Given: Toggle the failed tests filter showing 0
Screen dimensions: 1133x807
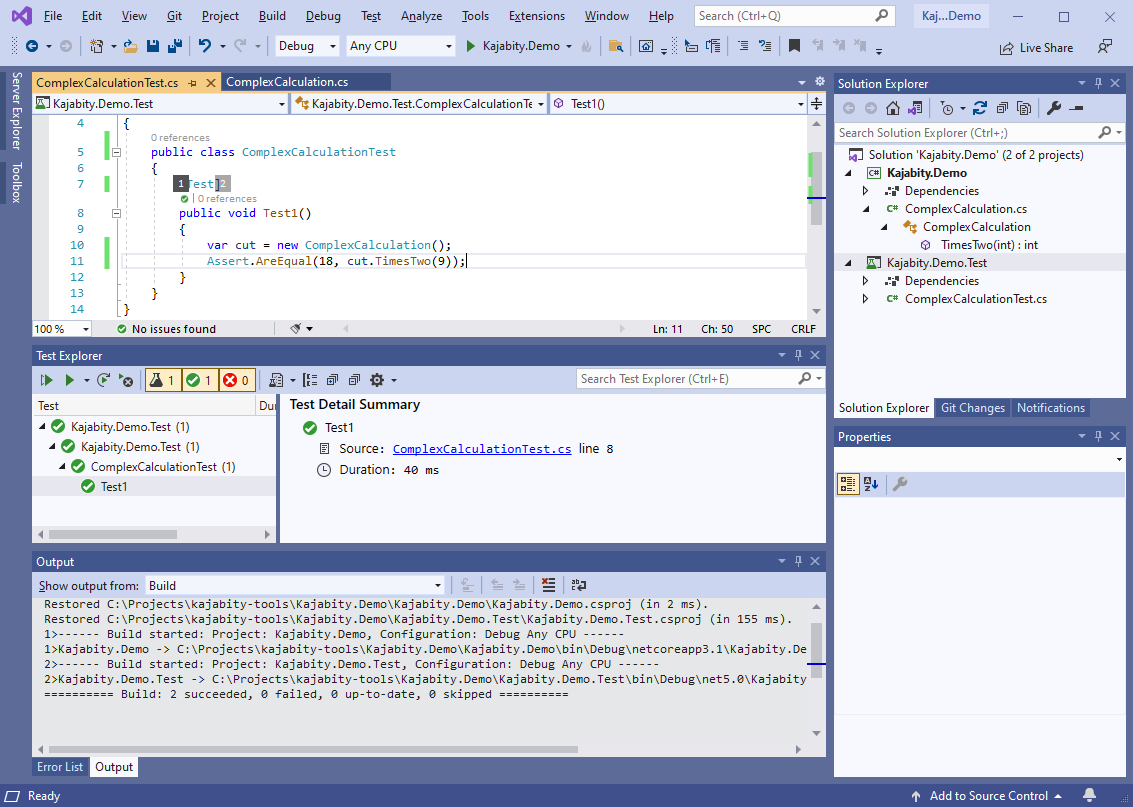Looking at the screenshot, I should click(x=238, y=380).
